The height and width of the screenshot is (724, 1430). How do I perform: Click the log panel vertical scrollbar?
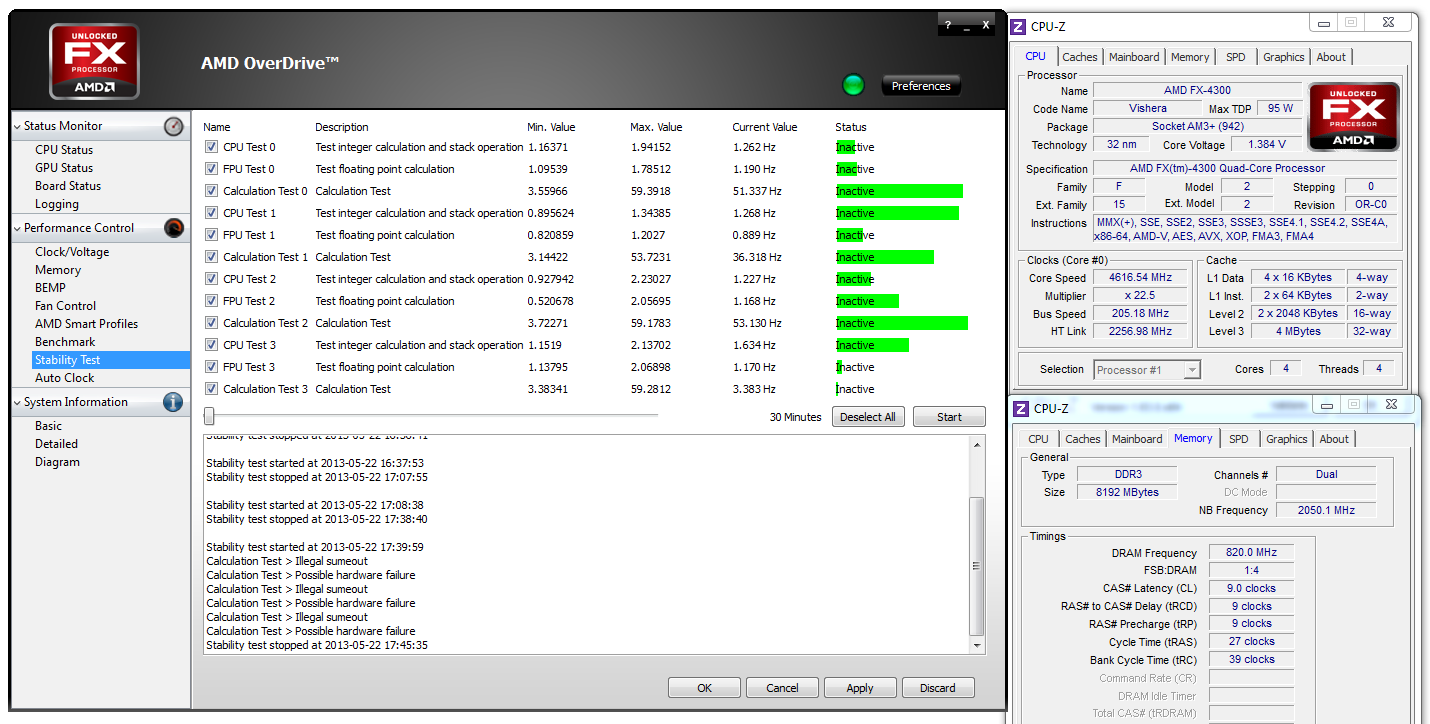[977, 565]
